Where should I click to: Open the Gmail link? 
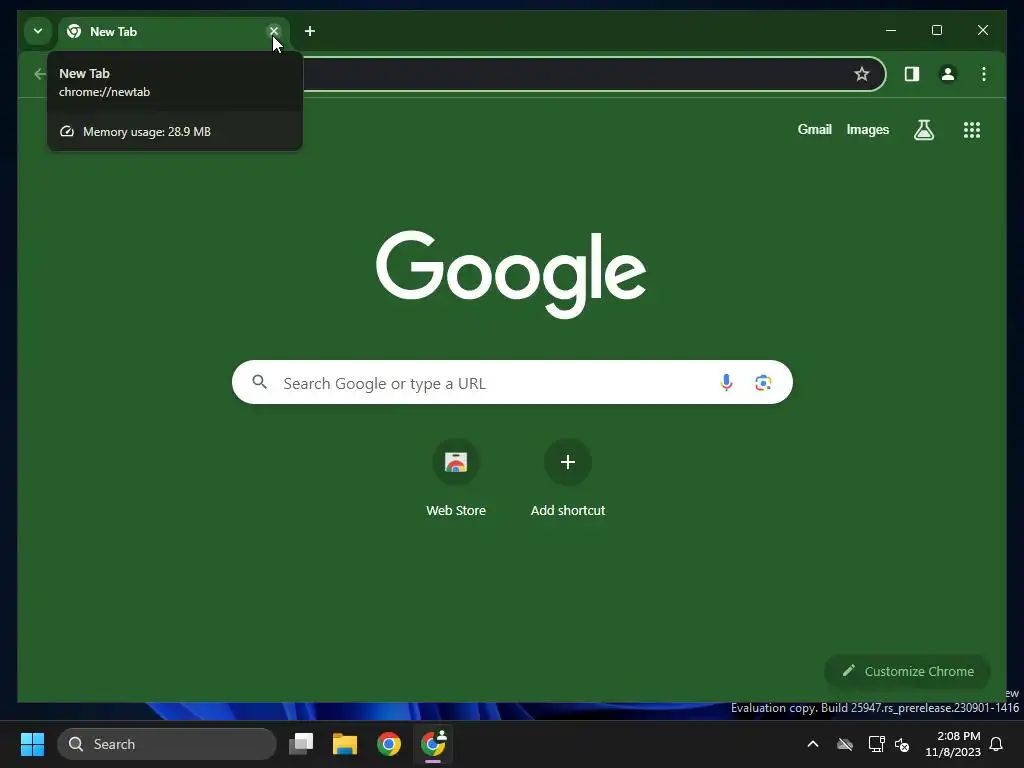[x=814, y=129]
